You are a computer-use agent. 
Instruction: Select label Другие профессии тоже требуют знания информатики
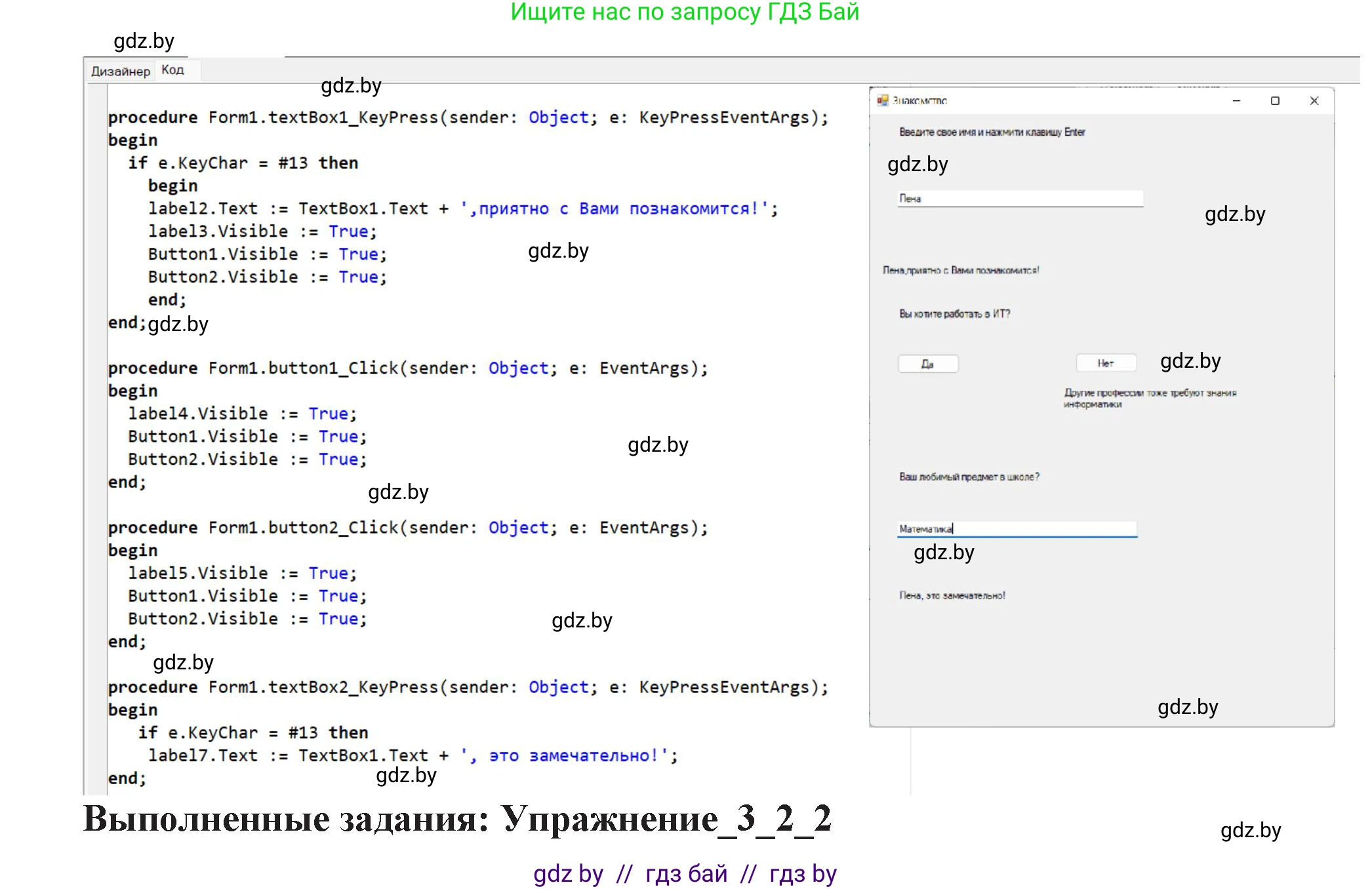(1152, 398)
